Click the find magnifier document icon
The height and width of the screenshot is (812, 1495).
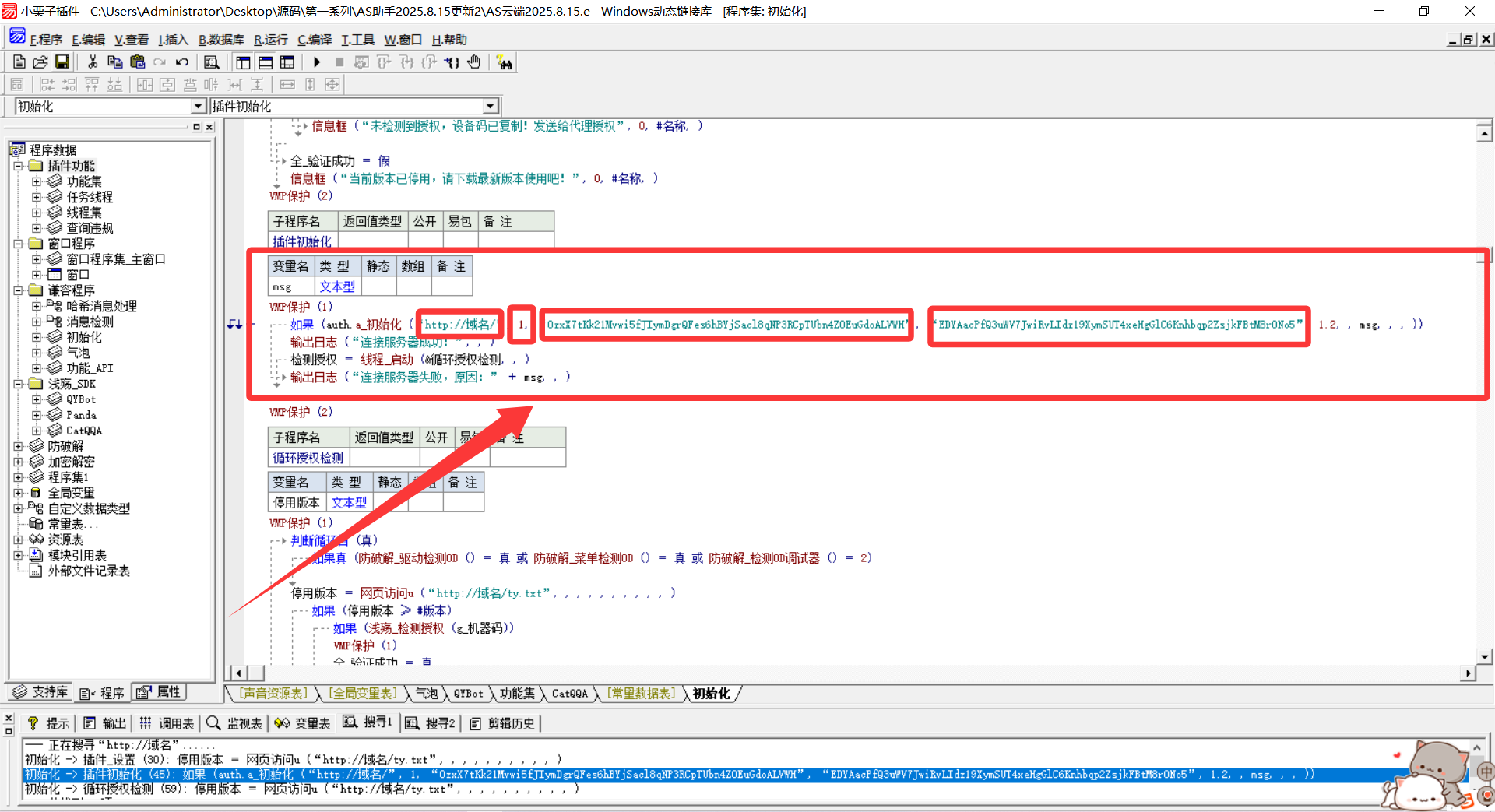(211, 62)
